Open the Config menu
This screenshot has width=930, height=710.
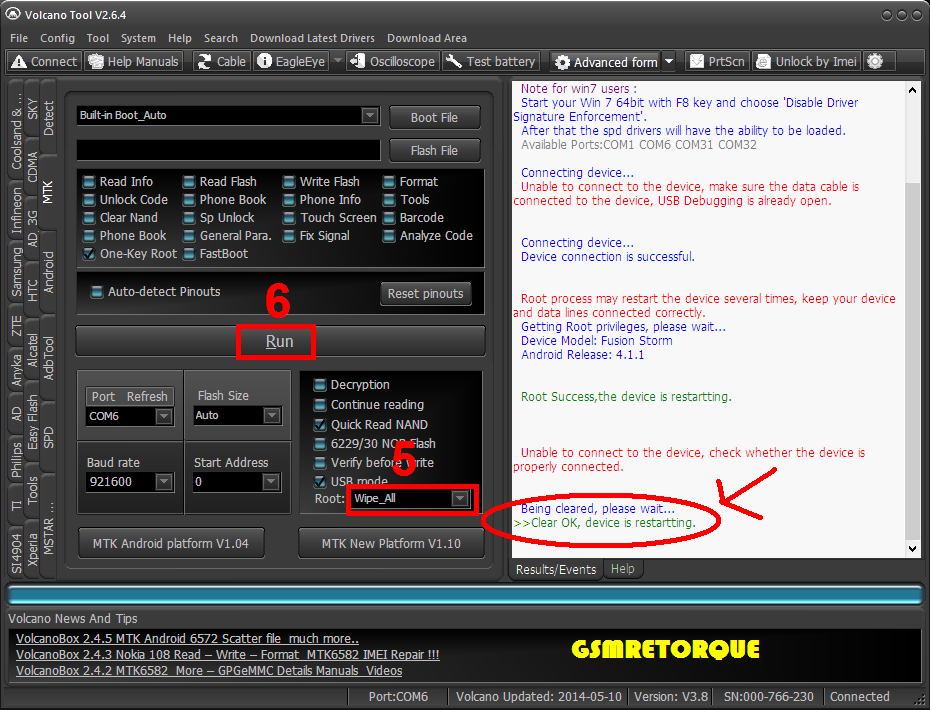click(x=57, y=38)
